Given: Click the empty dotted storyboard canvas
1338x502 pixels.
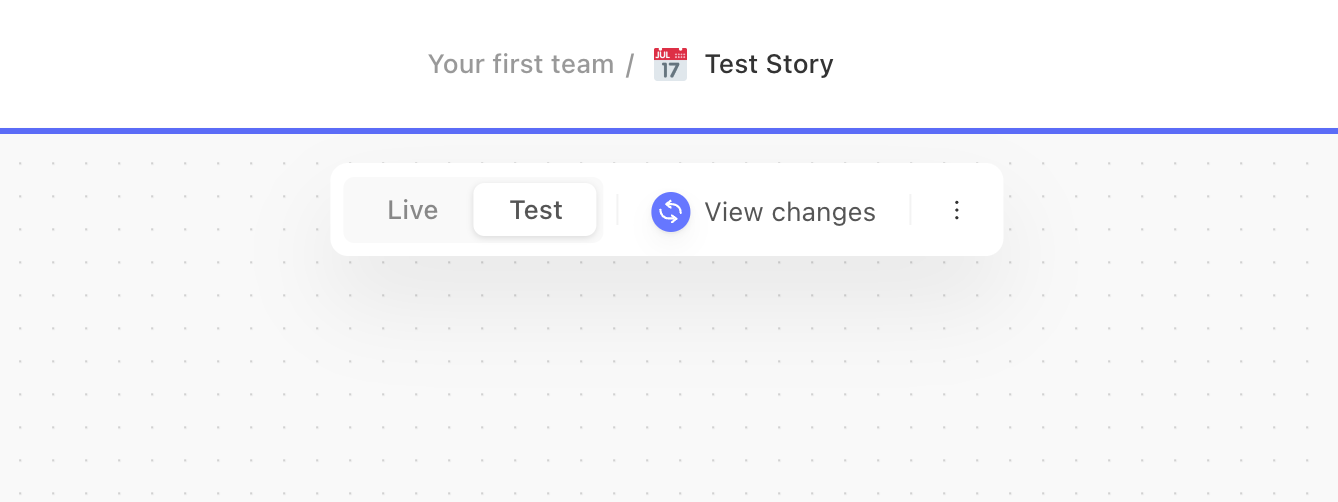Looking at the screenshot, I should [669, 390].
